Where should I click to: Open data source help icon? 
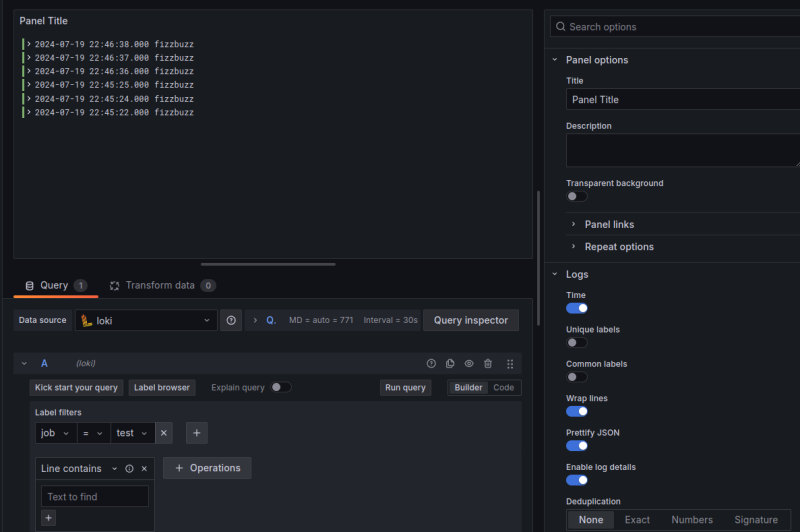point(231,320)
